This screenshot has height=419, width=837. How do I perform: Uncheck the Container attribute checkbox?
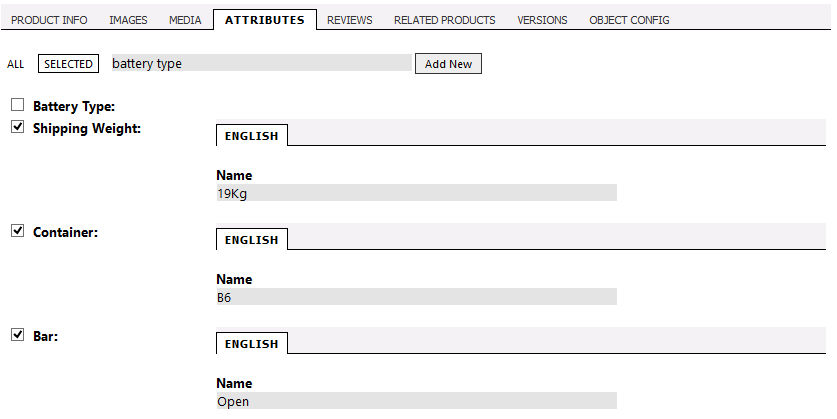click(18, 231)
